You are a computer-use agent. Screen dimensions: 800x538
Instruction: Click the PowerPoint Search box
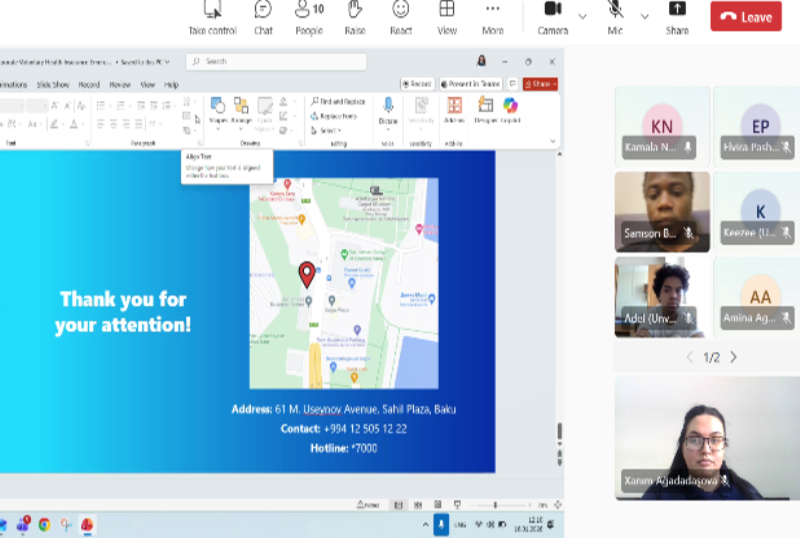277,62
